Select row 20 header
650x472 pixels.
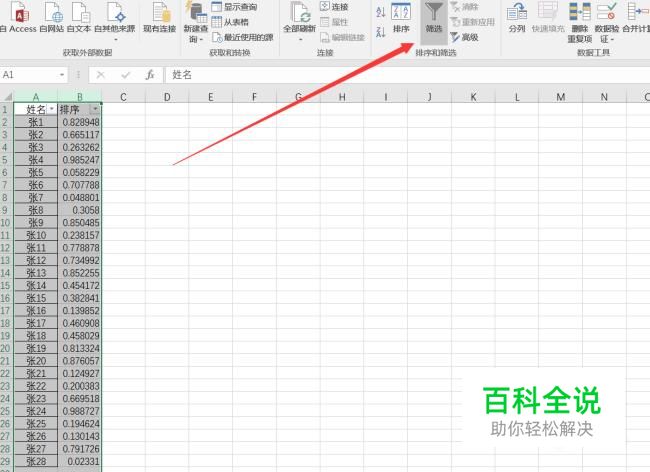point(6,348)
